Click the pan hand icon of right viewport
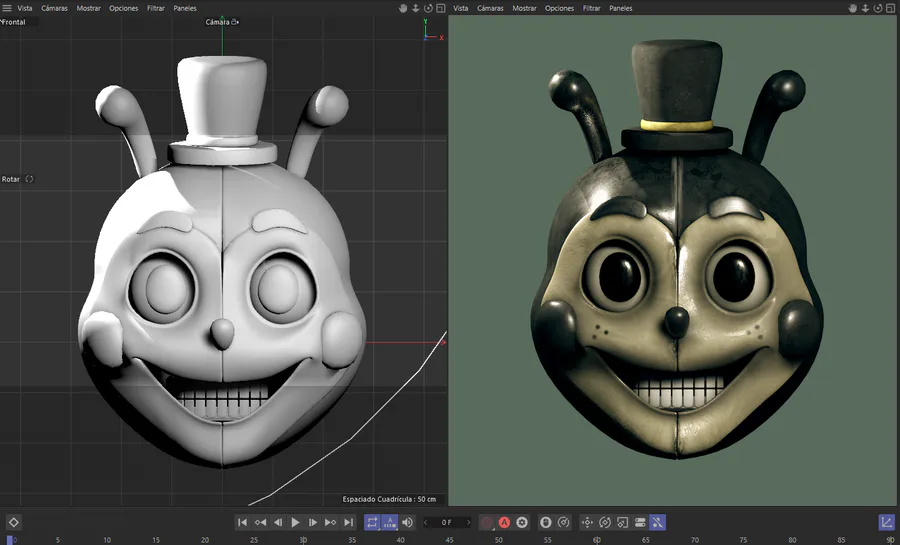900x545 pixels. tap(853, 8)
